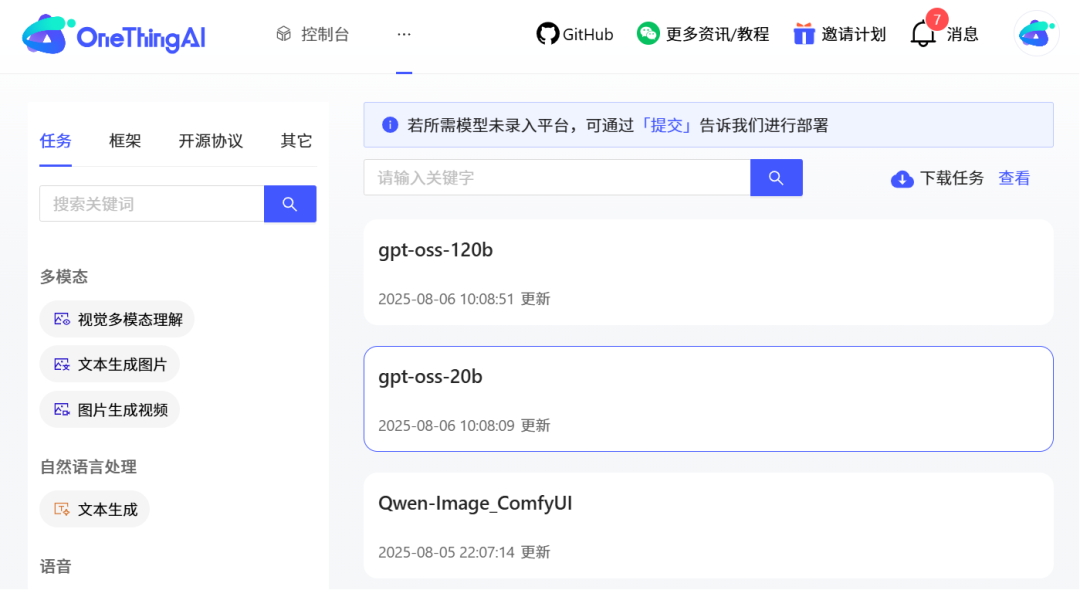The image size is (1080, 590).
Task: Toggle the 图片生成视频 filter
Action: 110,410
